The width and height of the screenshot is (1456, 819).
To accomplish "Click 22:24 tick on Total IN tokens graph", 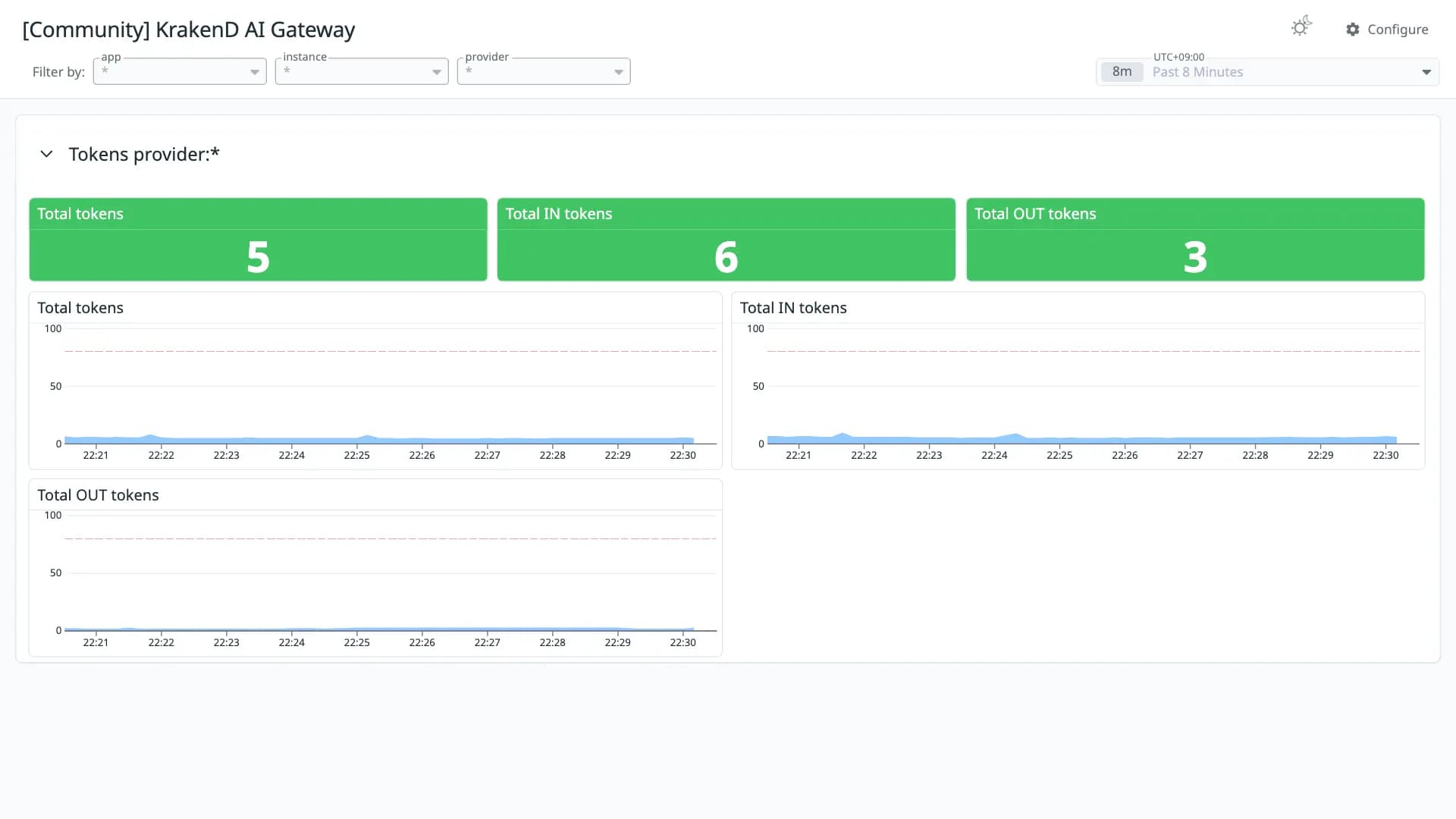I will tap(994, 455).
